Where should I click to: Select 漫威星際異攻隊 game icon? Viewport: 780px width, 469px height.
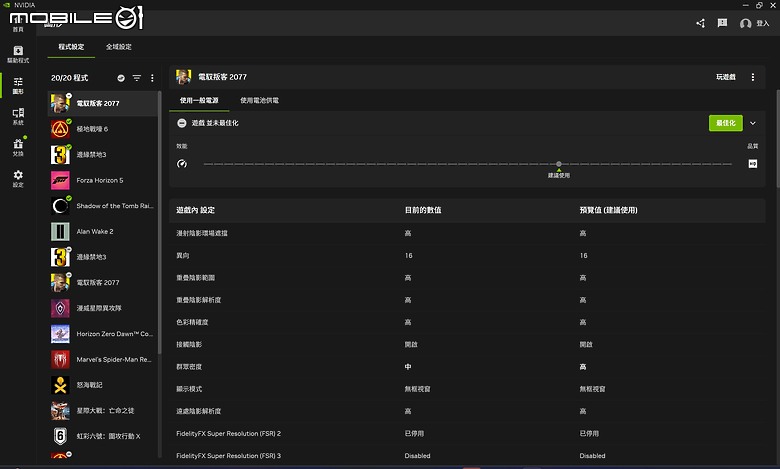(60, 308)
